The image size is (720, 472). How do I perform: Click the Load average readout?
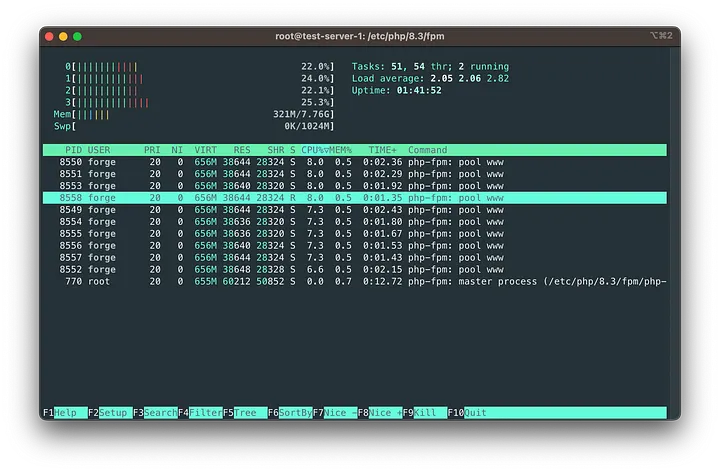pyautogui.click(x=430, y=79)
